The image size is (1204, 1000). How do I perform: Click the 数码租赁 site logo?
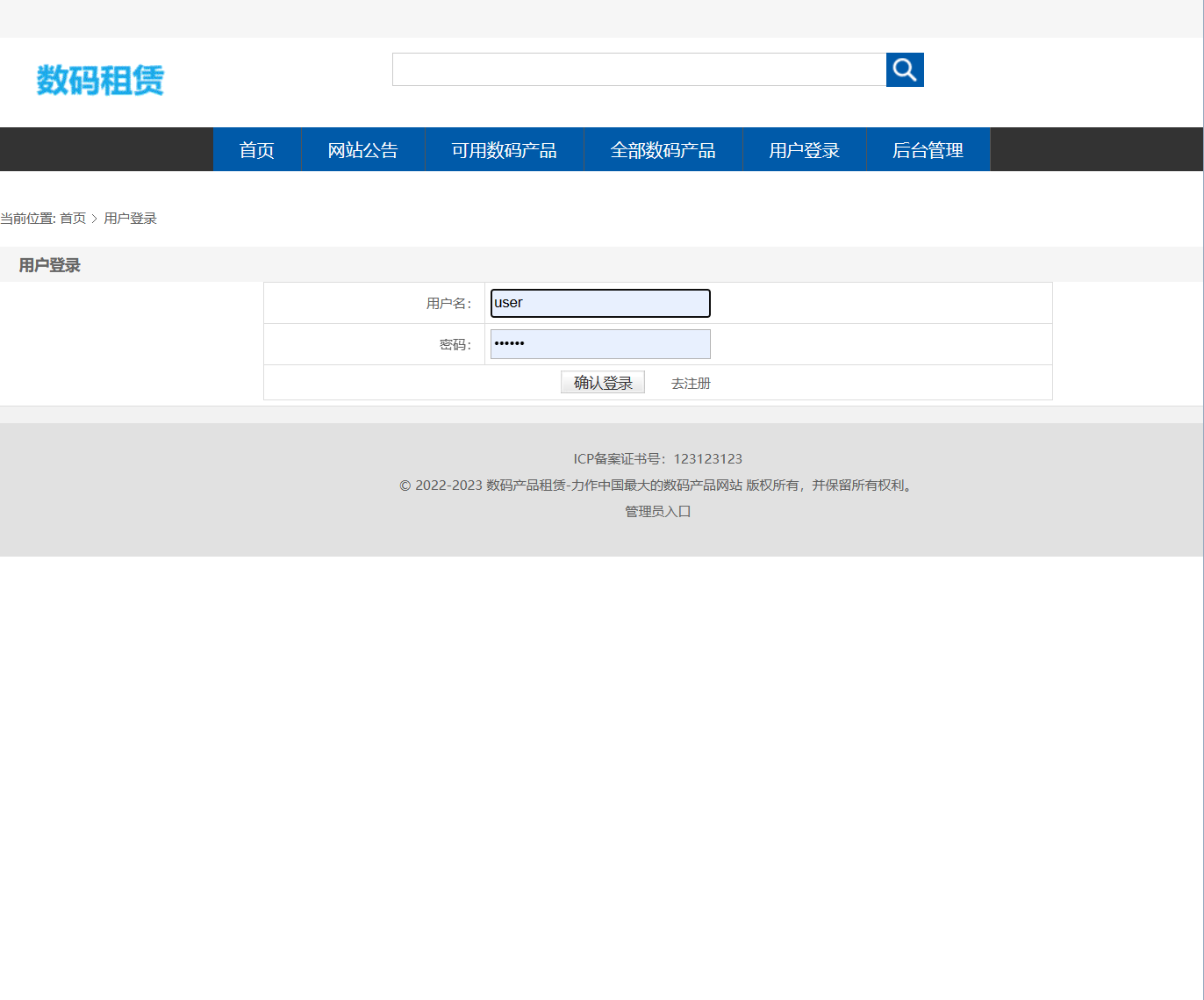pos(100,80)
